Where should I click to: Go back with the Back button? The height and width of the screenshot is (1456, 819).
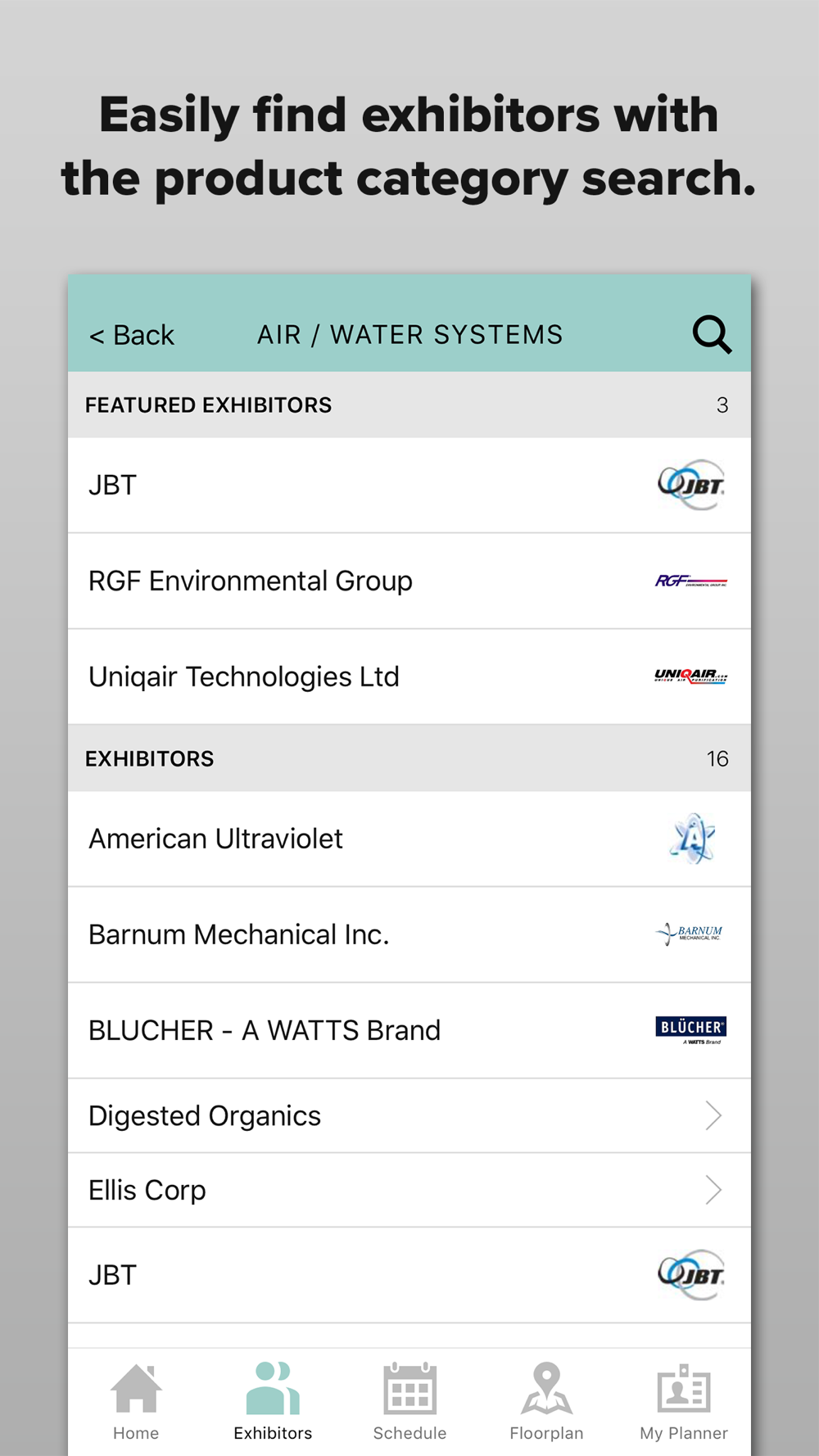(132, 335)
